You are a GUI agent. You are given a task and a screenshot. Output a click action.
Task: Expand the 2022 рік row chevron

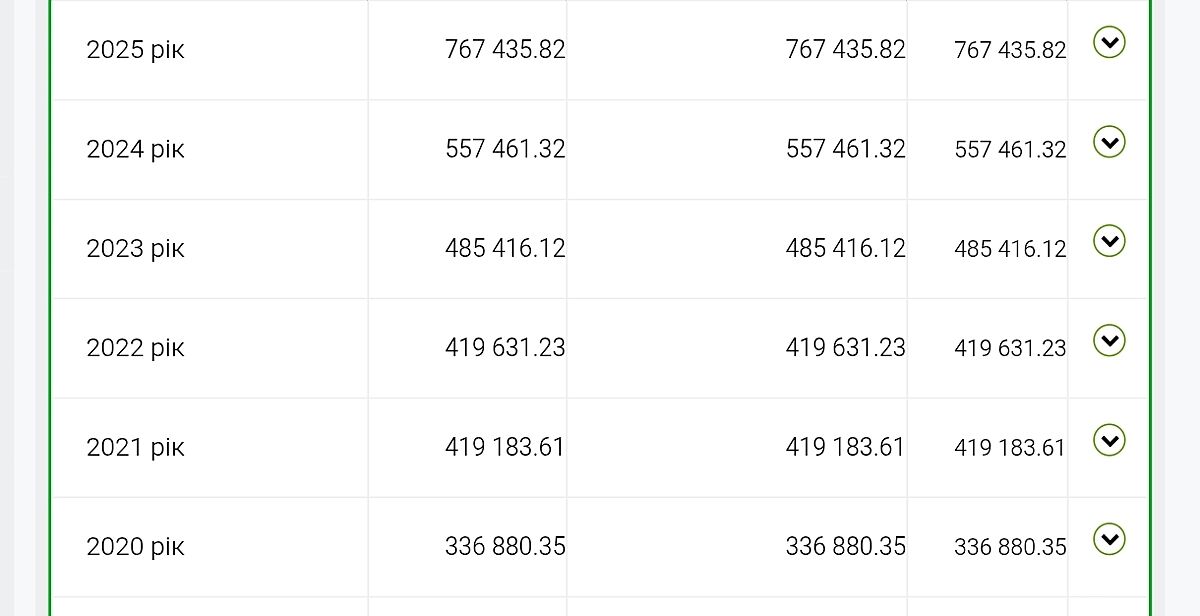1109,341
